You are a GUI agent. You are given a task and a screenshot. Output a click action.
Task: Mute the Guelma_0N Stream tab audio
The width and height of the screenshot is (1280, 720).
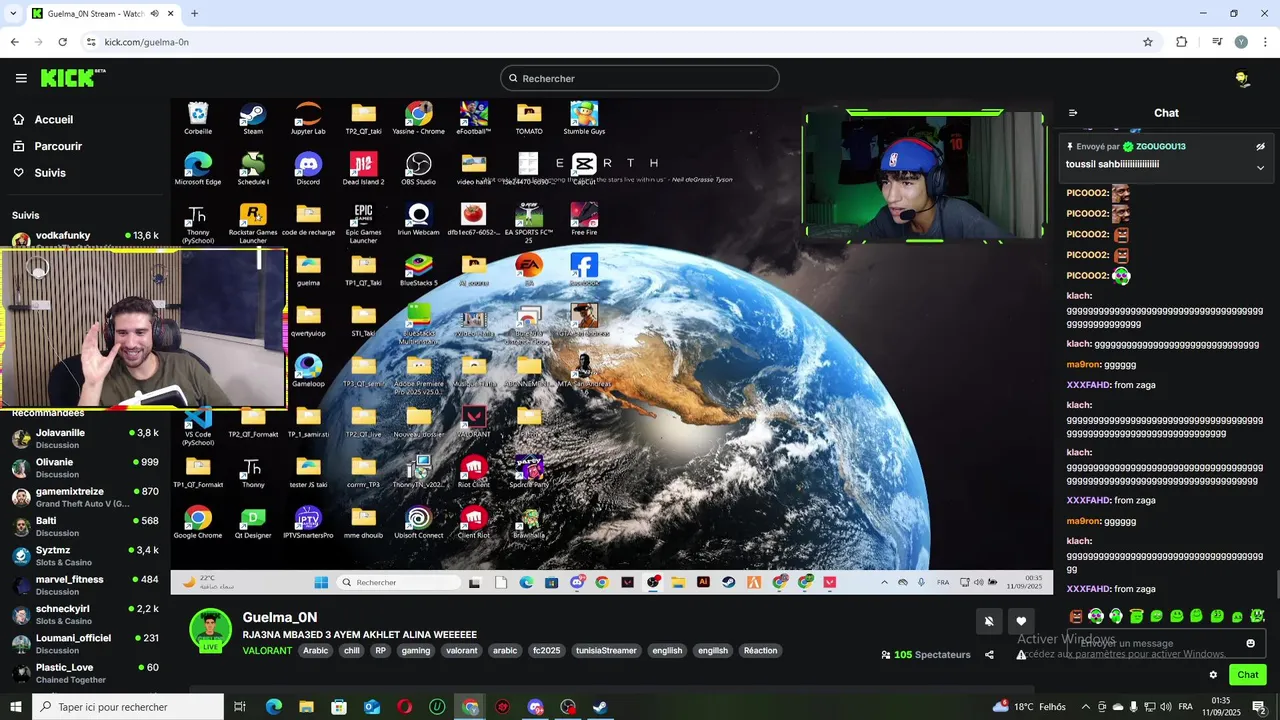pyautogui.click(x=155, y=14)
